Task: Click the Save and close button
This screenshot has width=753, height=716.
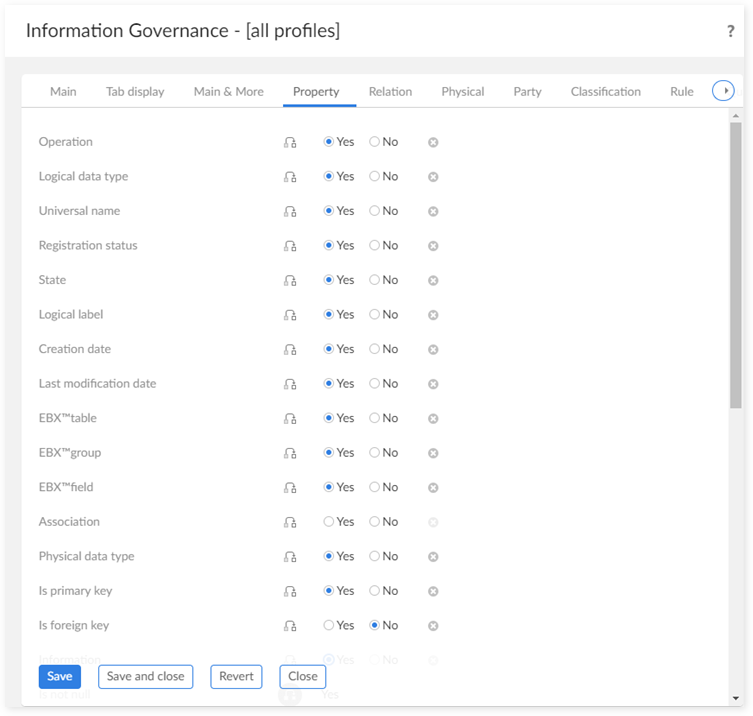Action: click(x=145, y=676)
